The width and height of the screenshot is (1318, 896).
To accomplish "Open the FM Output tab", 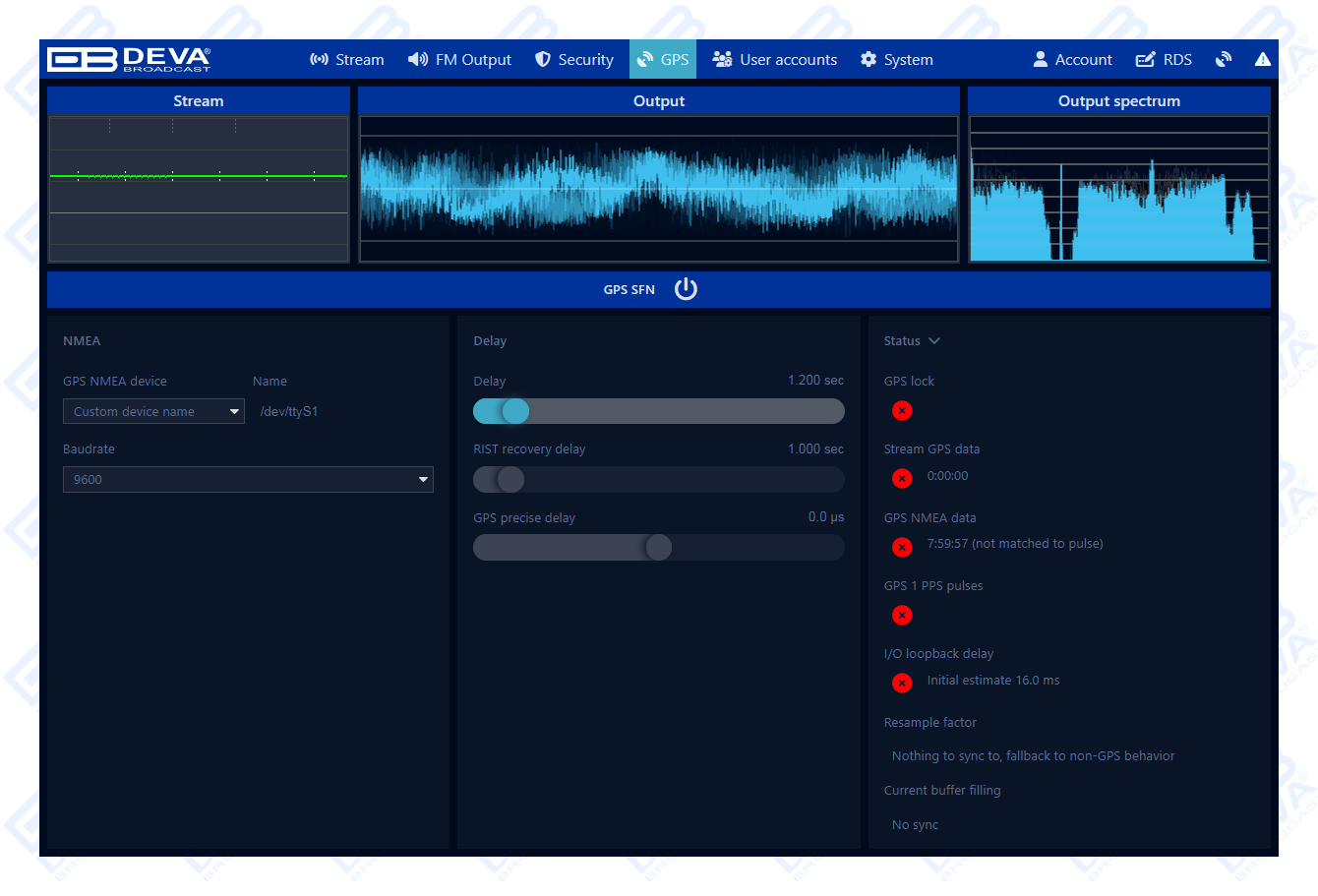I will (459, 60).
